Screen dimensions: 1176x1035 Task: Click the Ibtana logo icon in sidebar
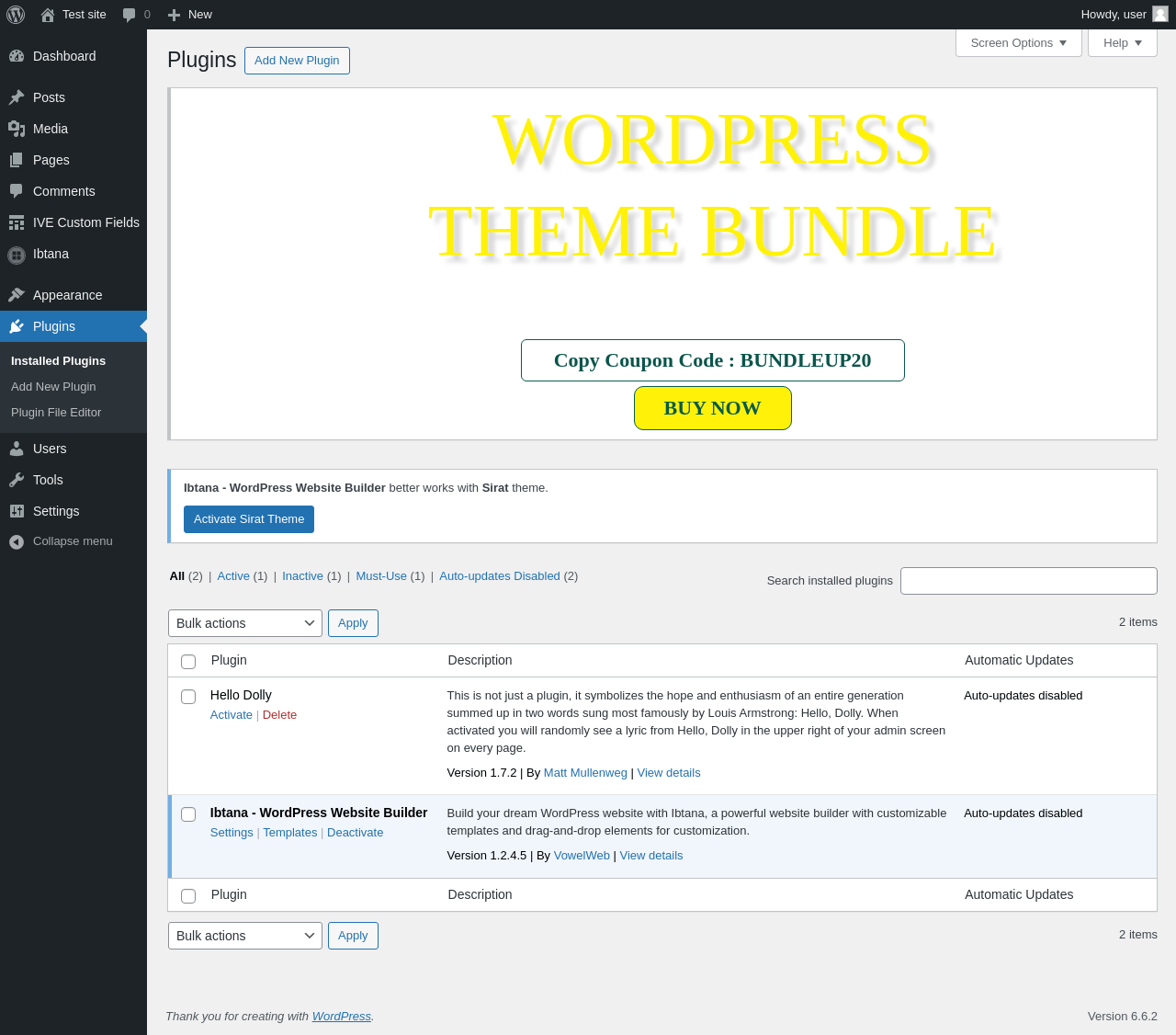[17, 255]
